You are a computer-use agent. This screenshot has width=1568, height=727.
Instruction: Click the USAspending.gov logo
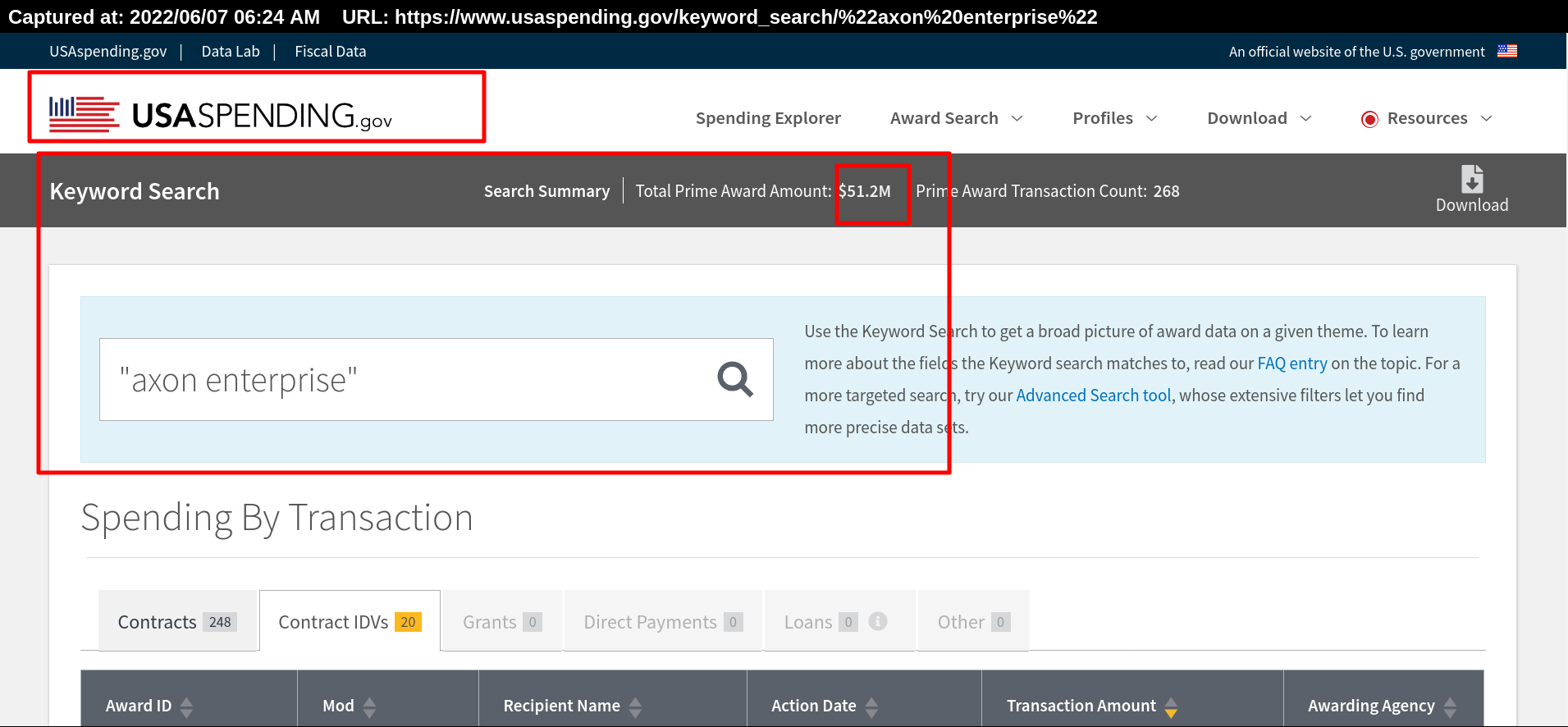coord(220,114)
